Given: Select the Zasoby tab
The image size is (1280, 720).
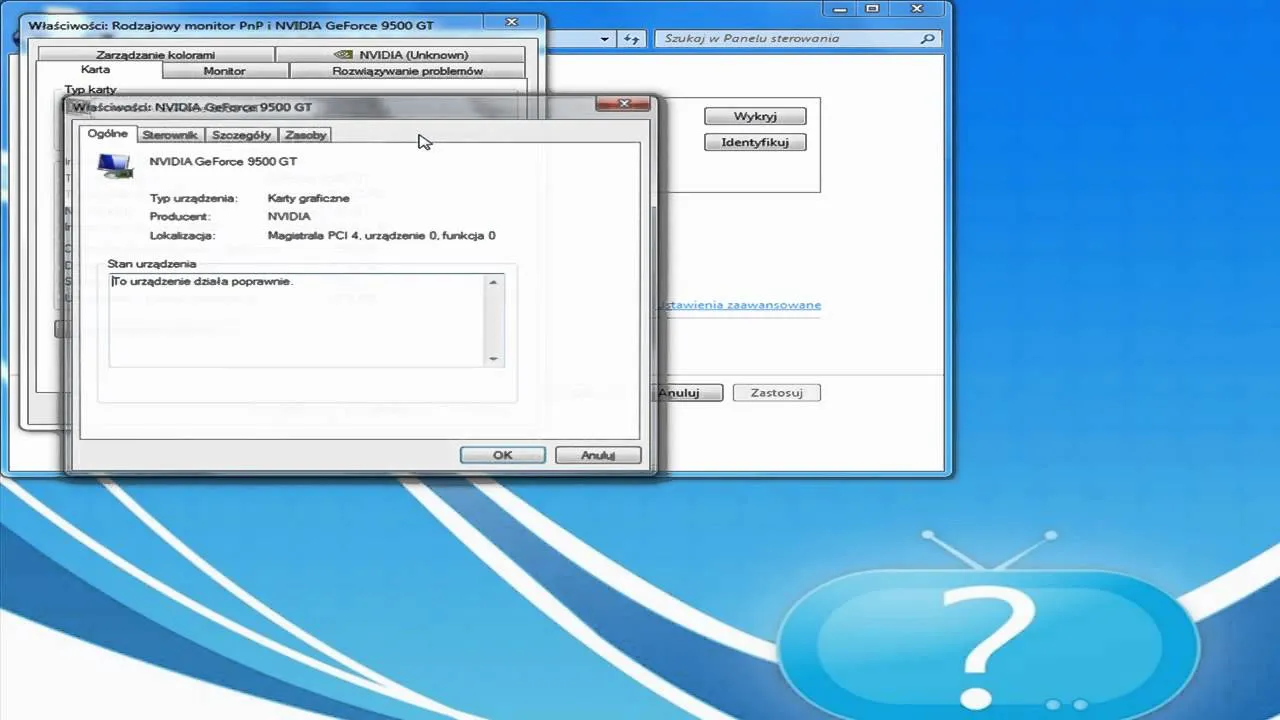Looking at the screenshot, I should (x=305, y=135).
